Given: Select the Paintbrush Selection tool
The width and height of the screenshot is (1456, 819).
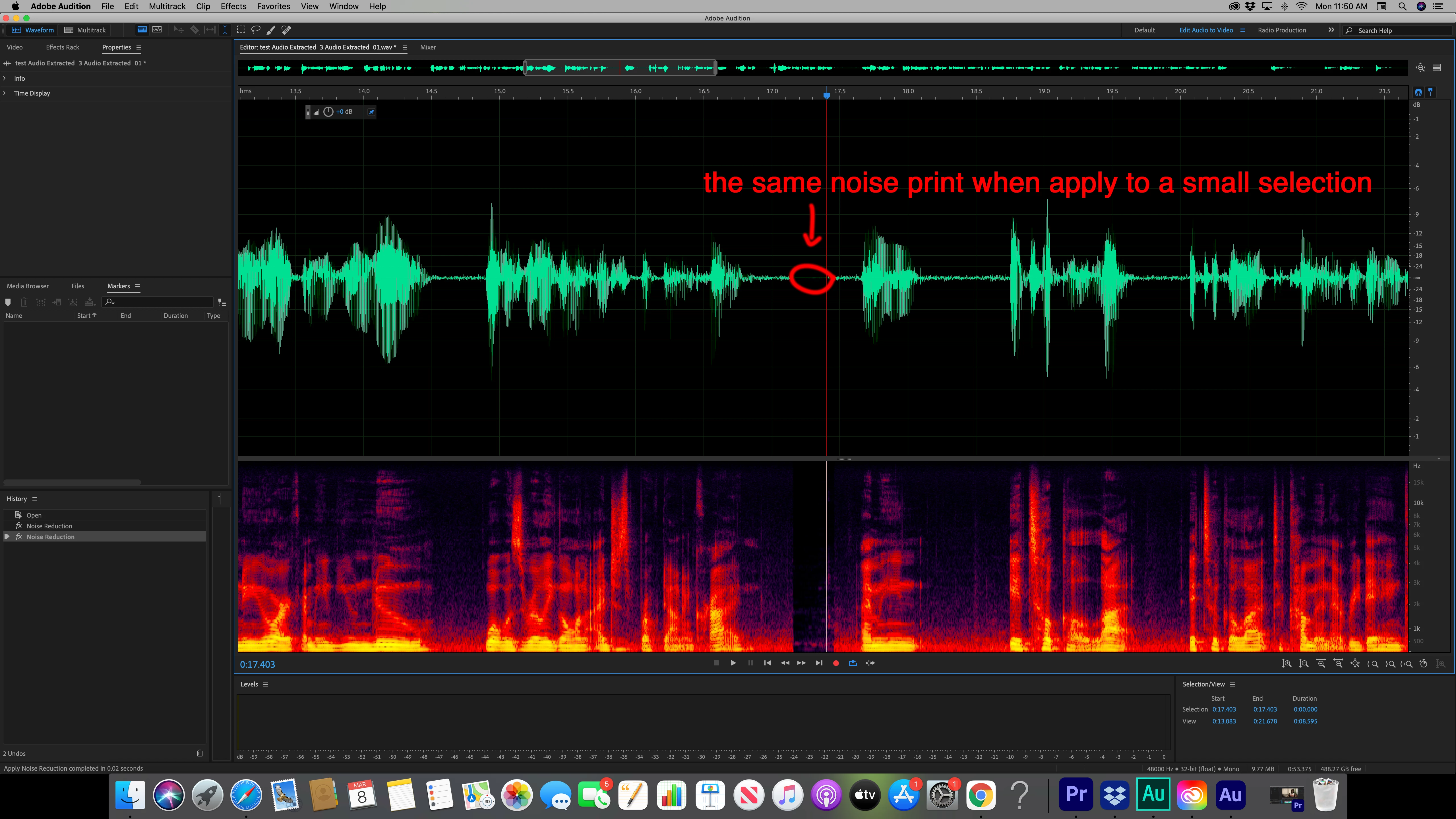Looking at the screenshot, I should pos(271,30).
